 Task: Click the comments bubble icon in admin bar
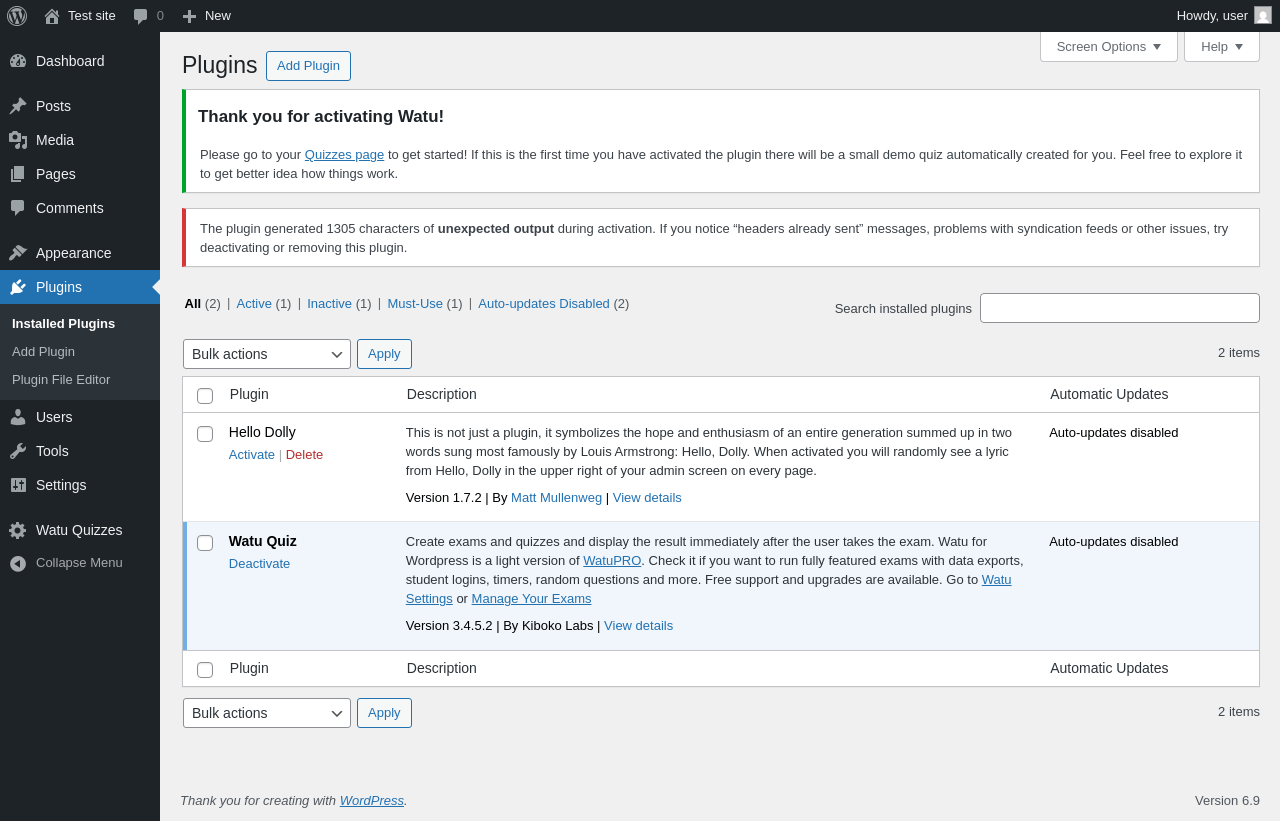pyautogui.click(x=140, y=16)
